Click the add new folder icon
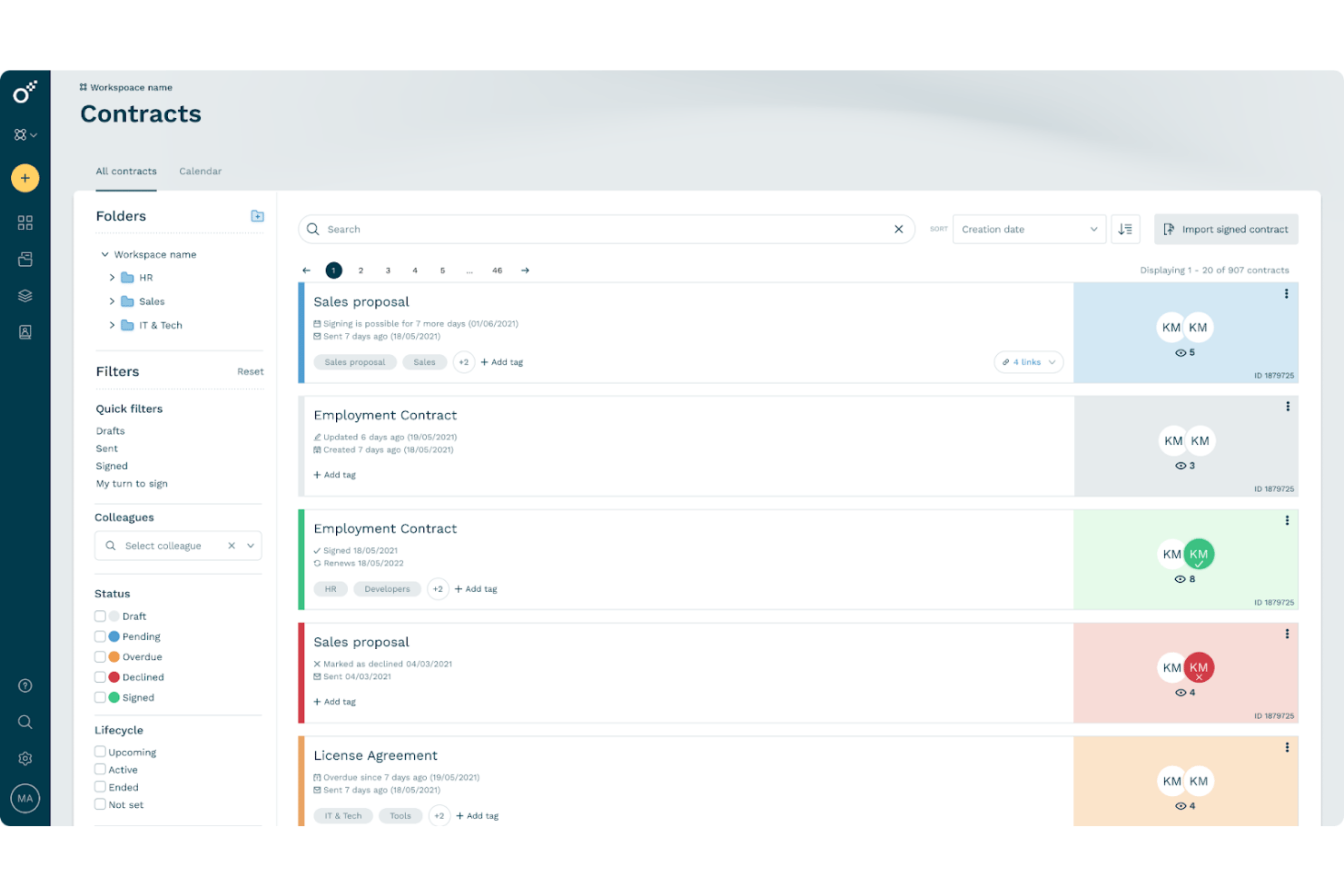The image size is (1344, 896). click(257, 216)
